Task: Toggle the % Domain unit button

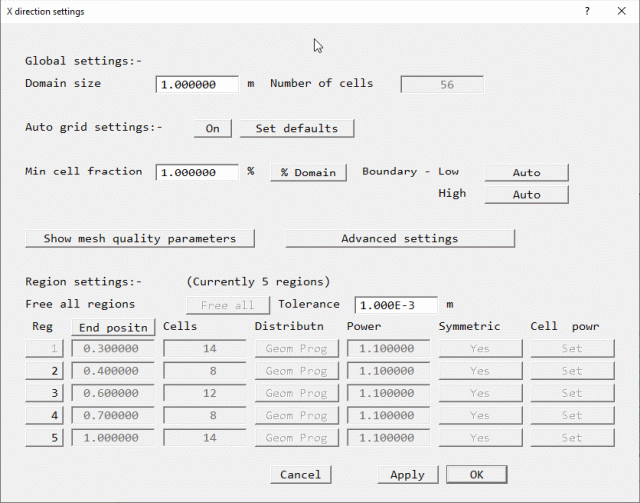Action: coord(308,172)
